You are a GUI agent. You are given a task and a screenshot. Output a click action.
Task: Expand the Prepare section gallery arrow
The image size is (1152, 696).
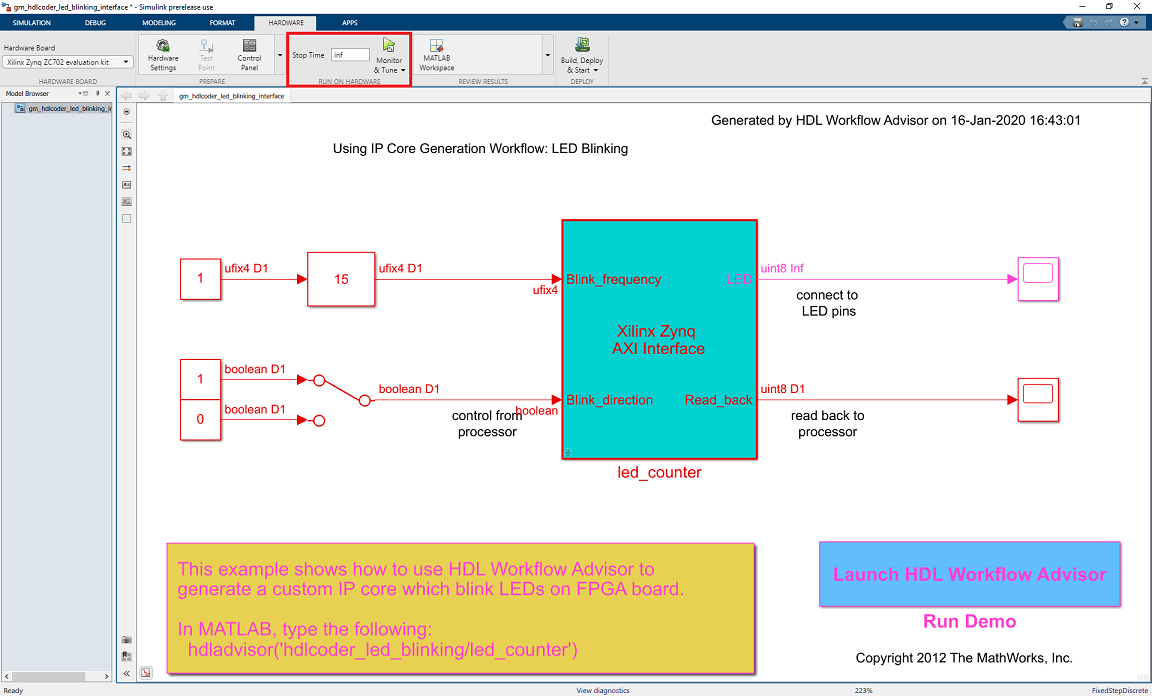pos(279,55)
